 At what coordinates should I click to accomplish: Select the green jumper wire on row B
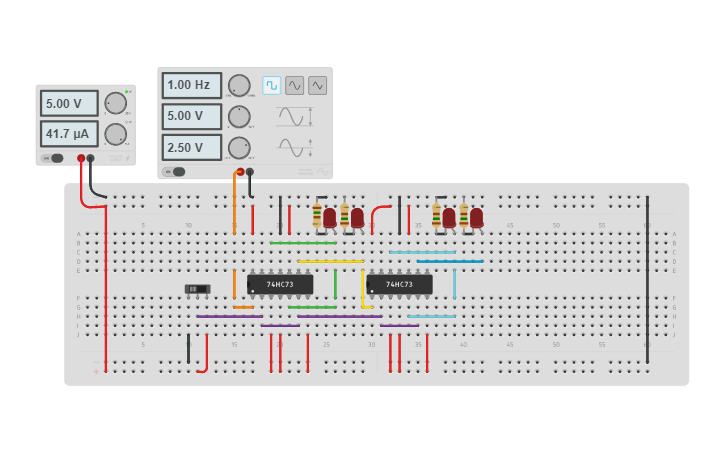pos(303,243)
